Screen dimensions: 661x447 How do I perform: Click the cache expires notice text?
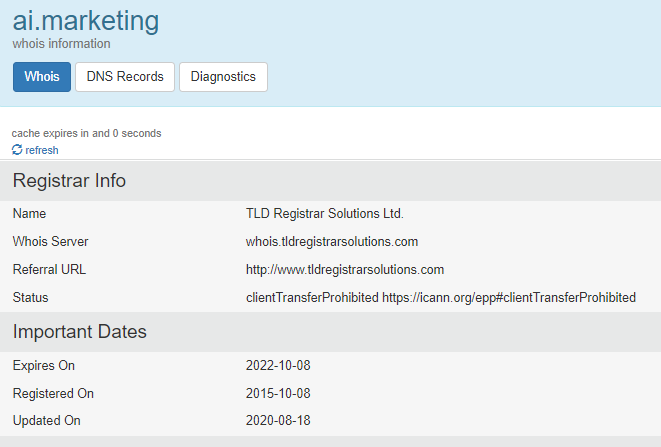click(86, 133)
